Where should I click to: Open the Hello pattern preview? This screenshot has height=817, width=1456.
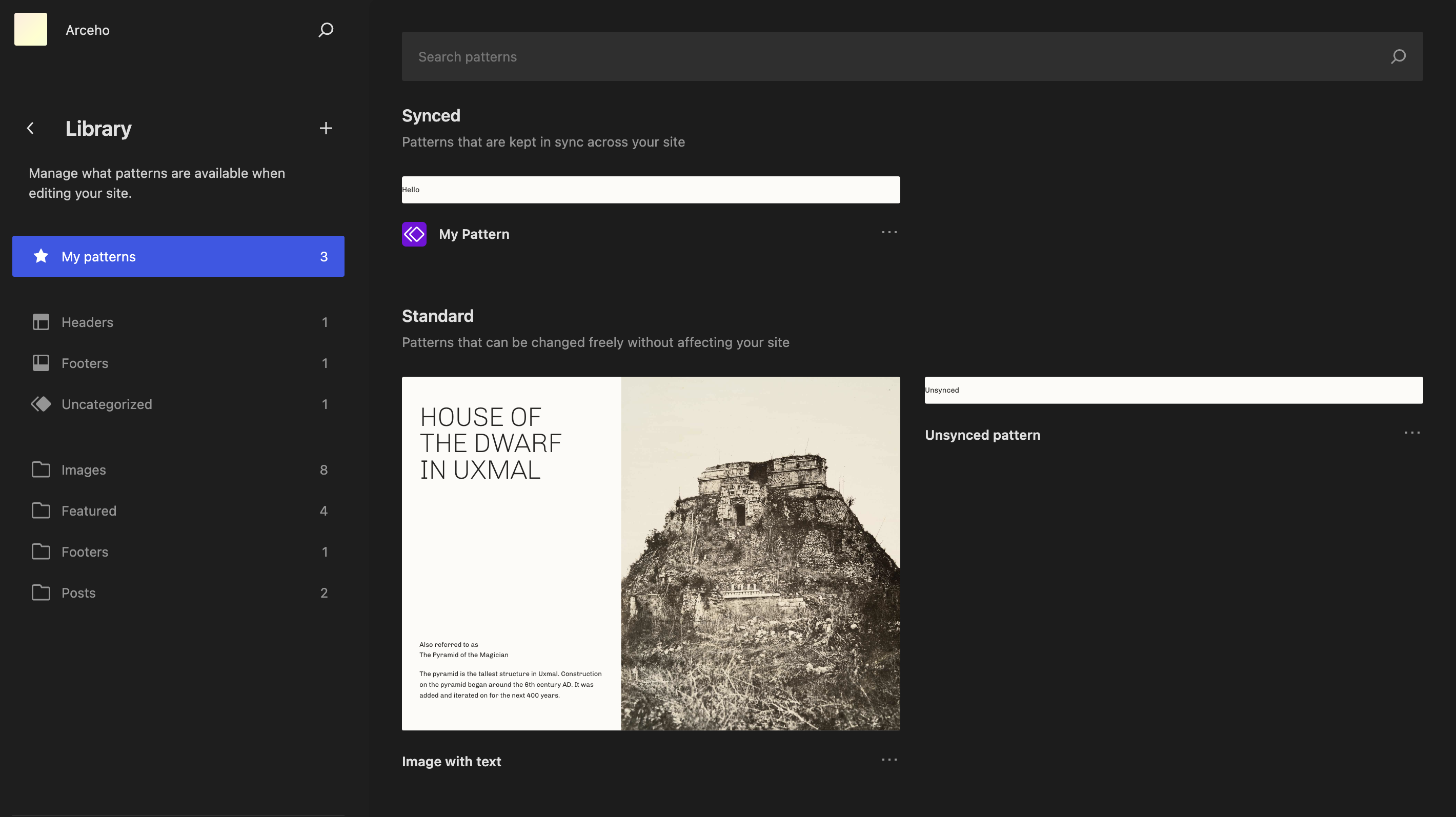click(651, 190)
